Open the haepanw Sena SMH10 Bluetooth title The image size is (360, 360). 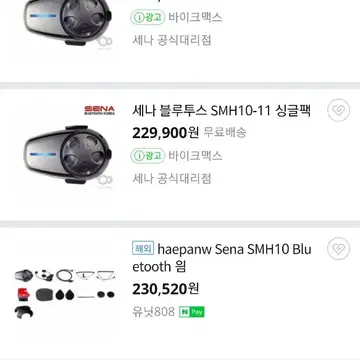coord(222,258)
